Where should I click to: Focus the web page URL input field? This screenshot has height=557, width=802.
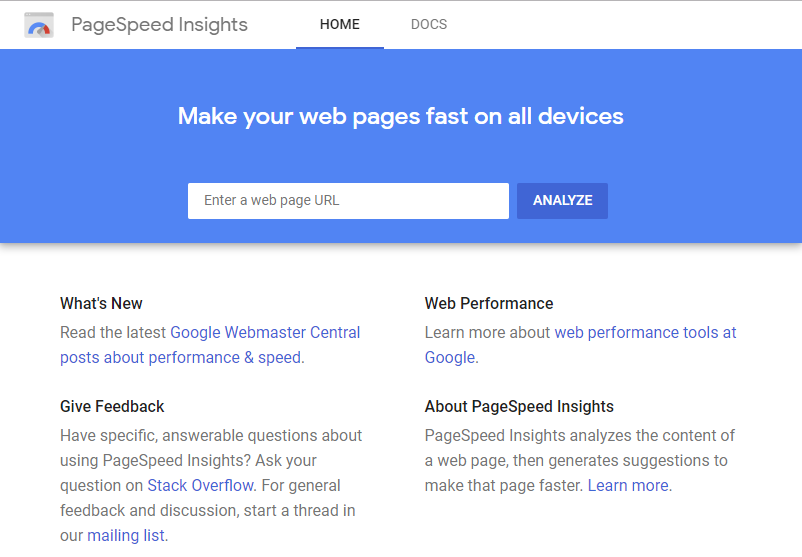(x=348, y=200)
